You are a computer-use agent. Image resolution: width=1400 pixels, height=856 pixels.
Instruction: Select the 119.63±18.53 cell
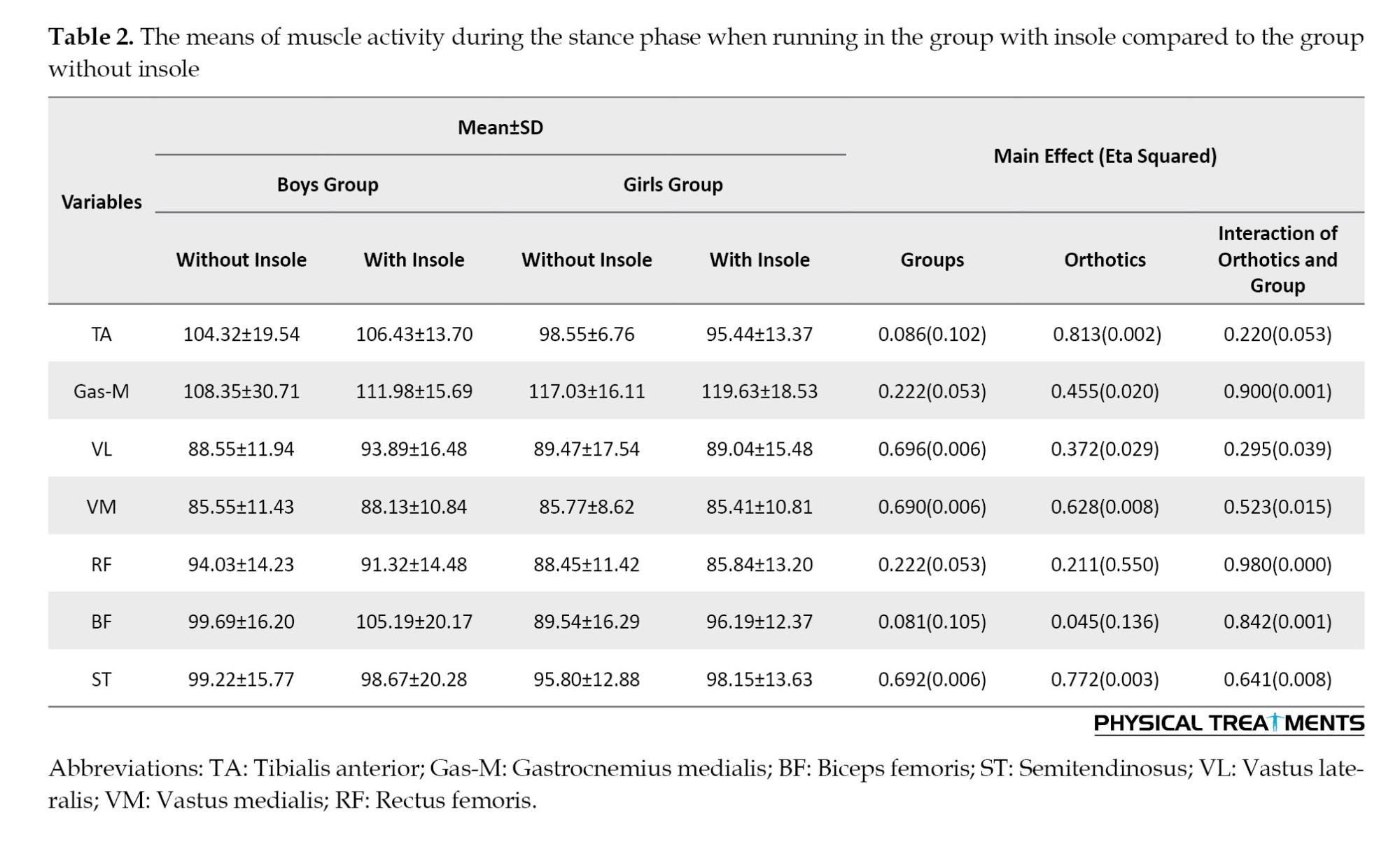(x=759, y=391)
